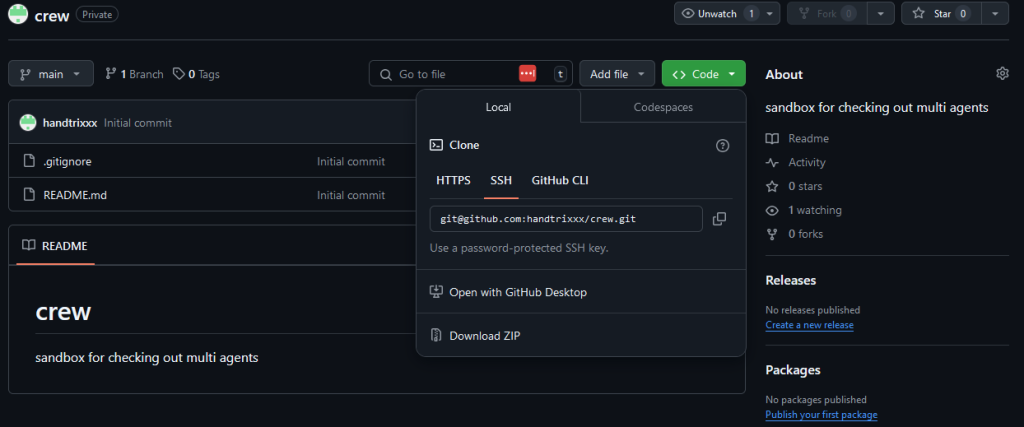
Task: Switch to the Codespaces tab
Action: [662, 107]
